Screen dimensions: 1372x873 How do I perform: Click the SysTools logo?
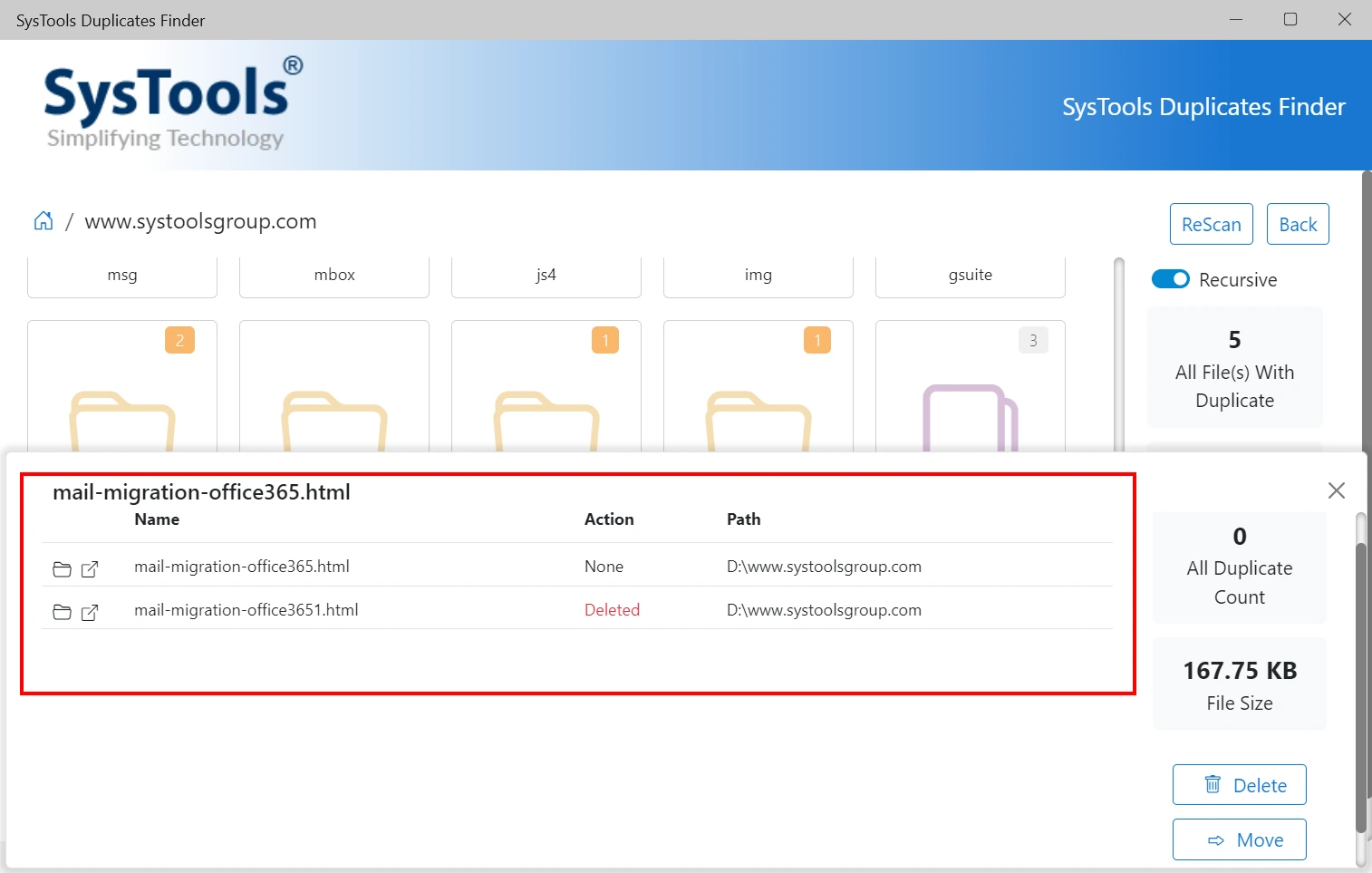173,105
